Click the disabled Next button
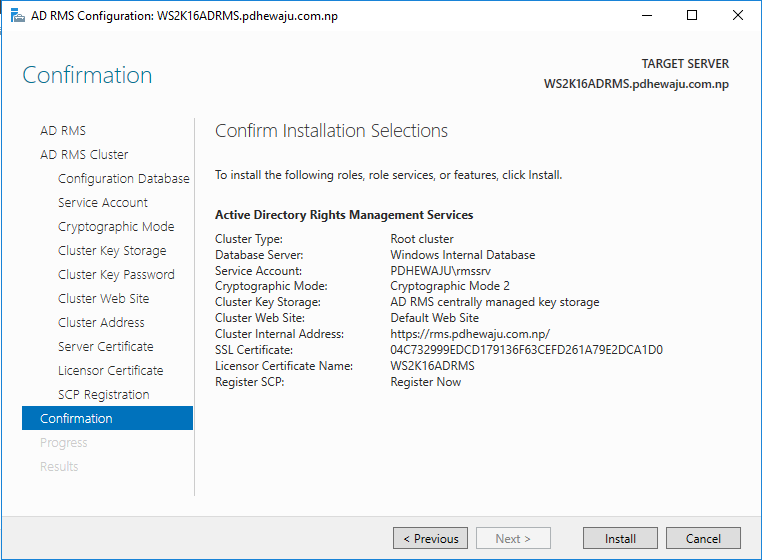This screenshot has height=560, width=762. 513,538
